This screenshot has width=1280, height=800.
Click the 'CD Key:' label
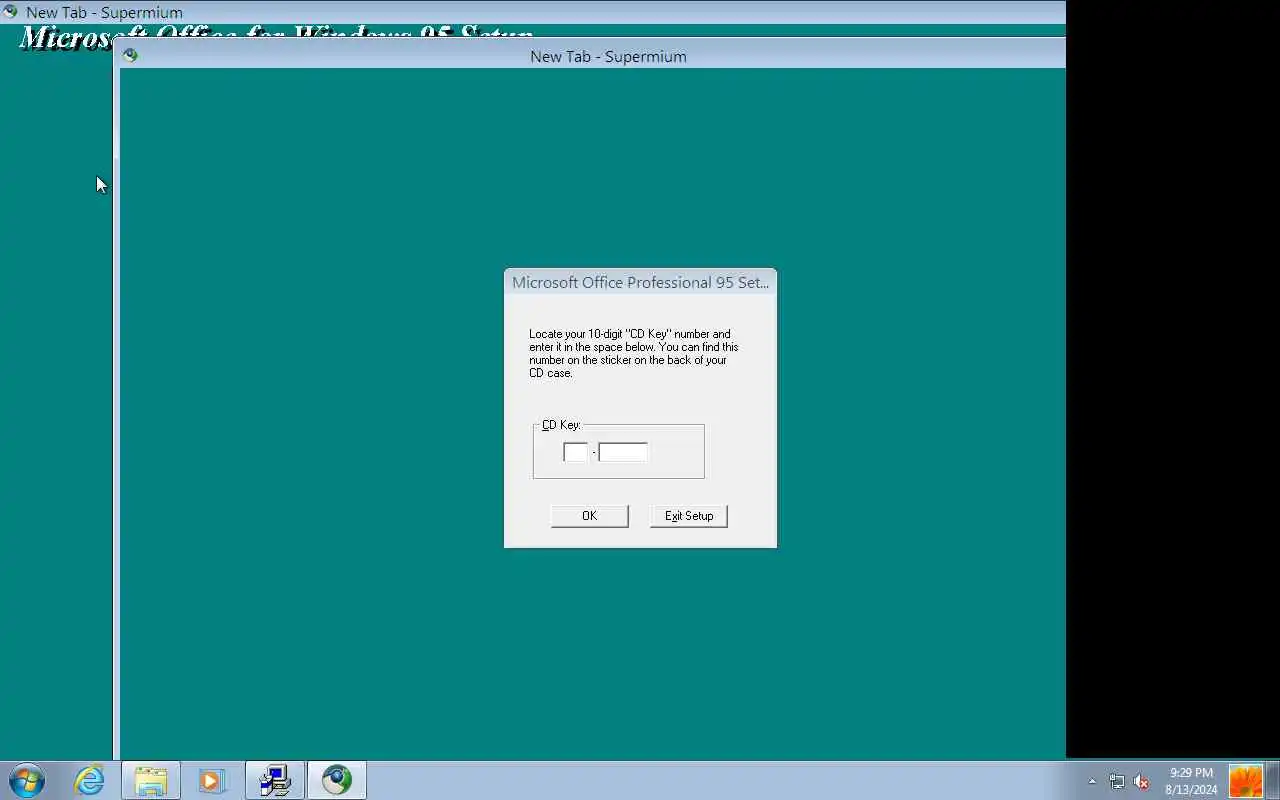pos(561,425)
